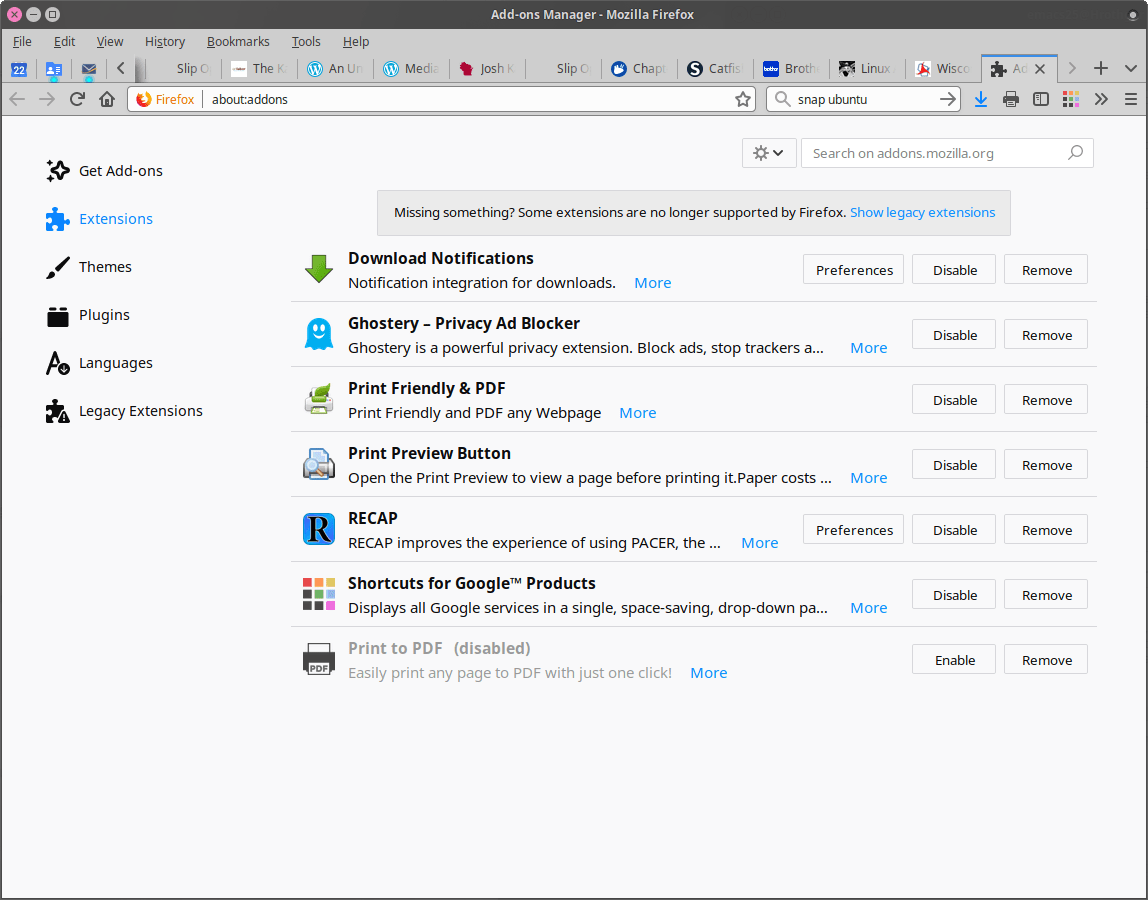Click Show legacy extensions link

(922, 212)
